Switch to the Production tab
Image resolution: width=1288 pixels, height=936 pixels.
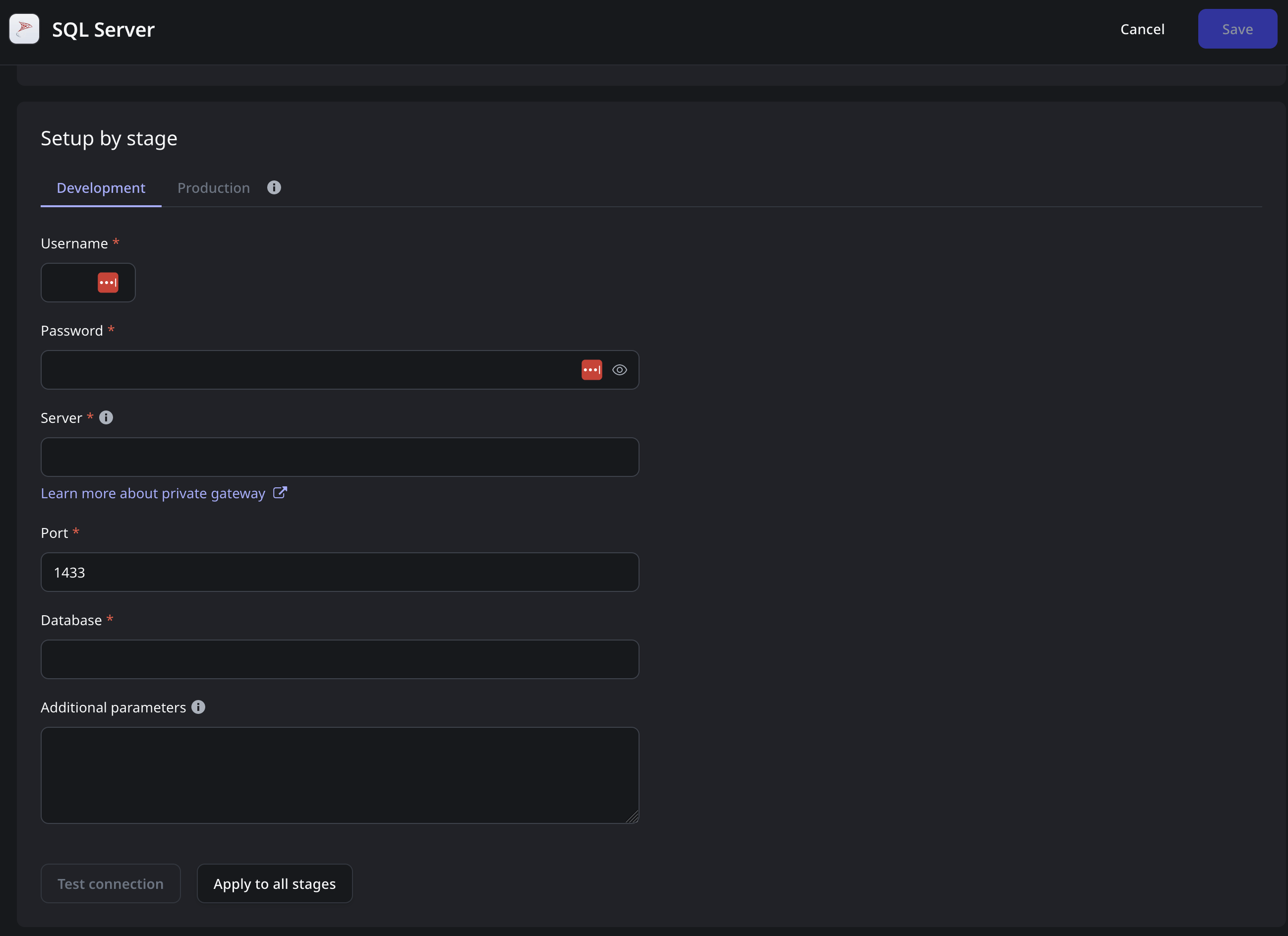(214, 188)
